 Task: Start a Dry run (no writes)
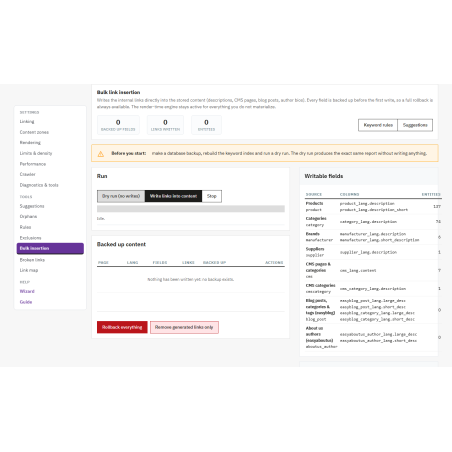point(121,196)
